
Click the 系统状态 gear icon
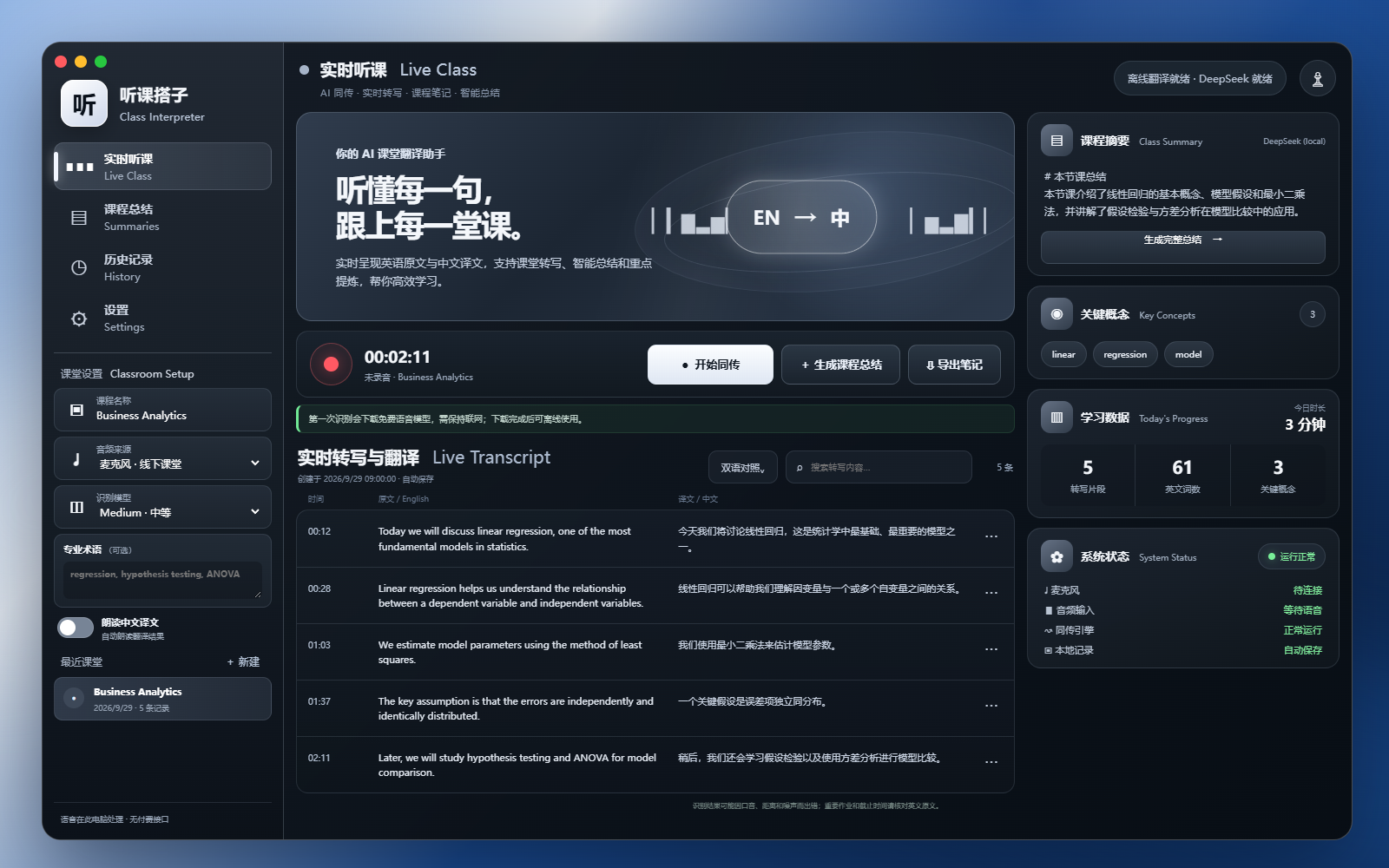click(x=1057, y=556)
